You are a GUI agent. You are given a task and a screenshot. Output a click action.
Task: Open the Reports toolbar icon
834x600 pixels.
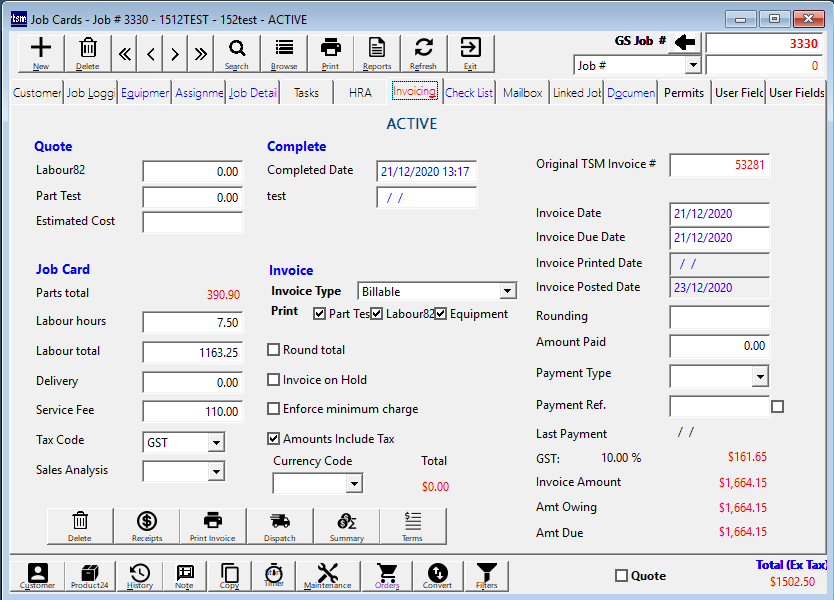pos(377,51)
